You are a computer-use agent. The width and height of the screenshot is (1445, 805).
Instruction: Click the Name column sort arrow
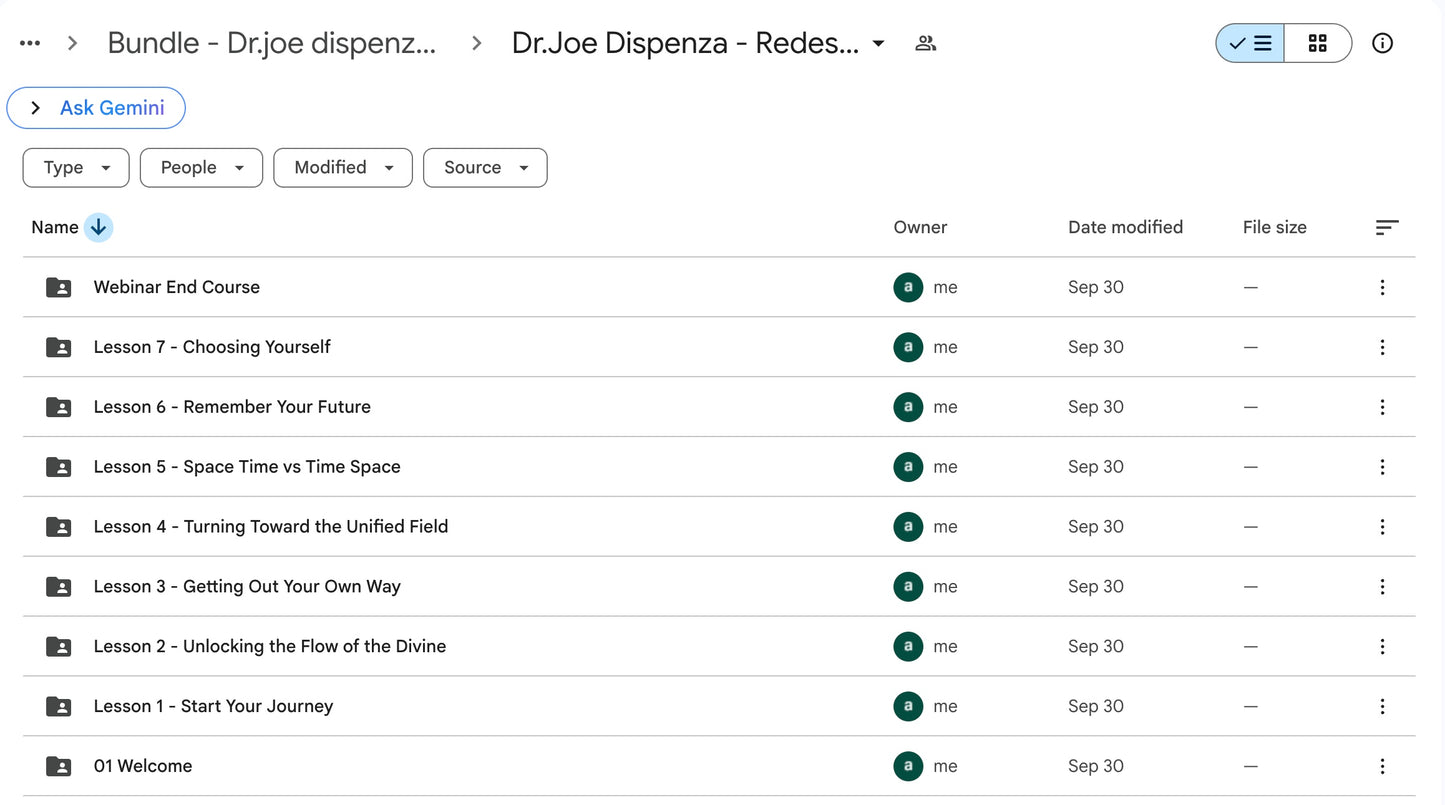click(x=98, y=227)
